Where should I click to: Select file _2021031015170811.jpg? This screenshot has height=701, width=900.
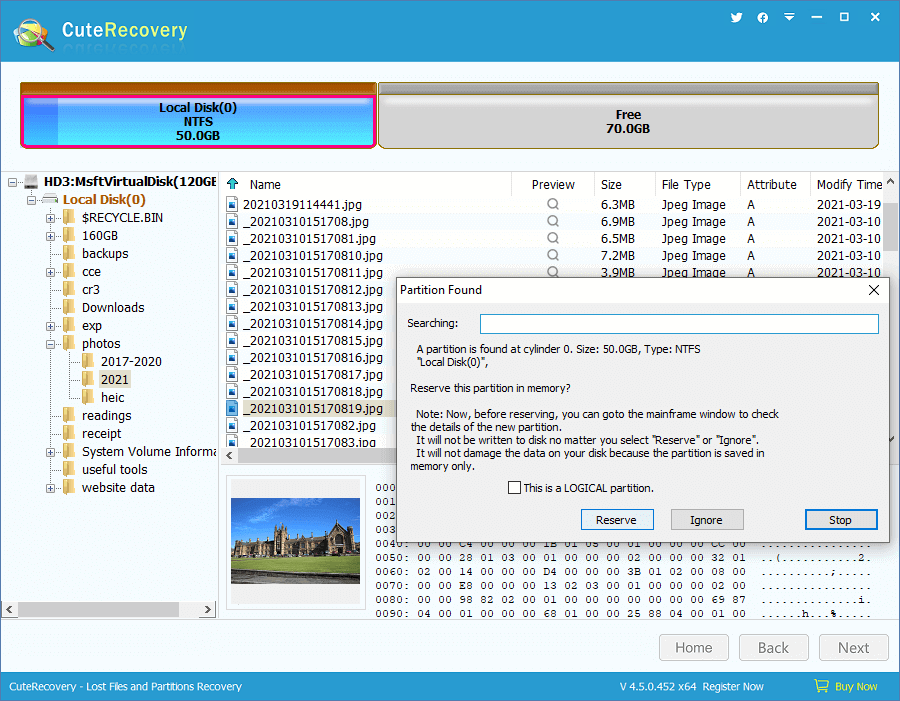[312, 272]
